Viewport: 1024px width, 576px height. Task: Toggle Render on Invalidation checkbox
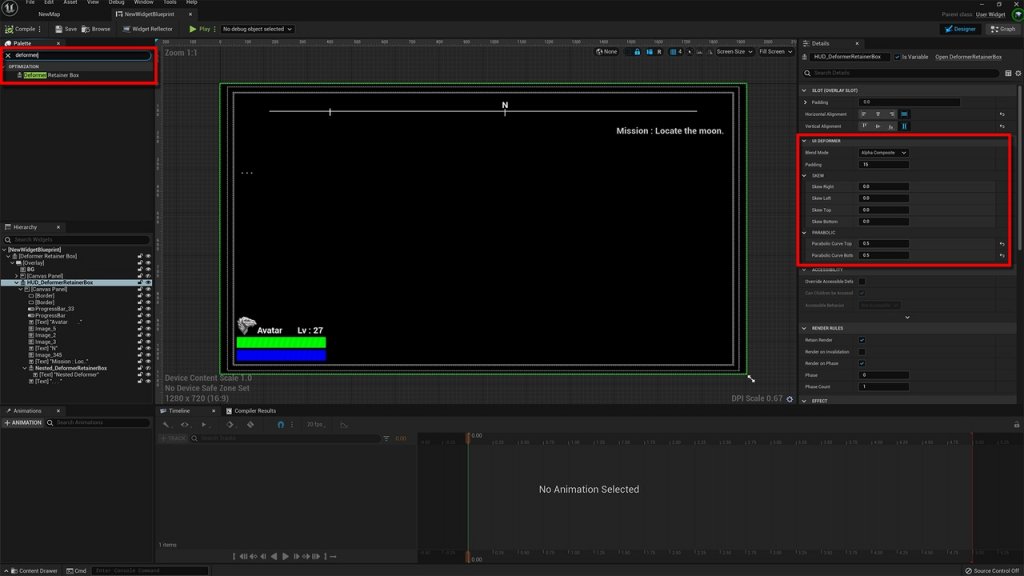pyautogui.click(x=862, y=352)
